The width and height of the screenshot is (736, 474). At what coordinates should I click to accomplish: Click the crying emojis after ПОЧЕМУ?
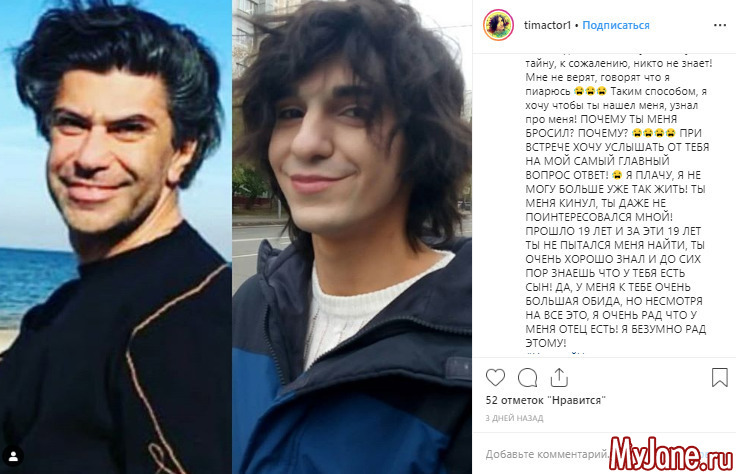tap(653, 133)
